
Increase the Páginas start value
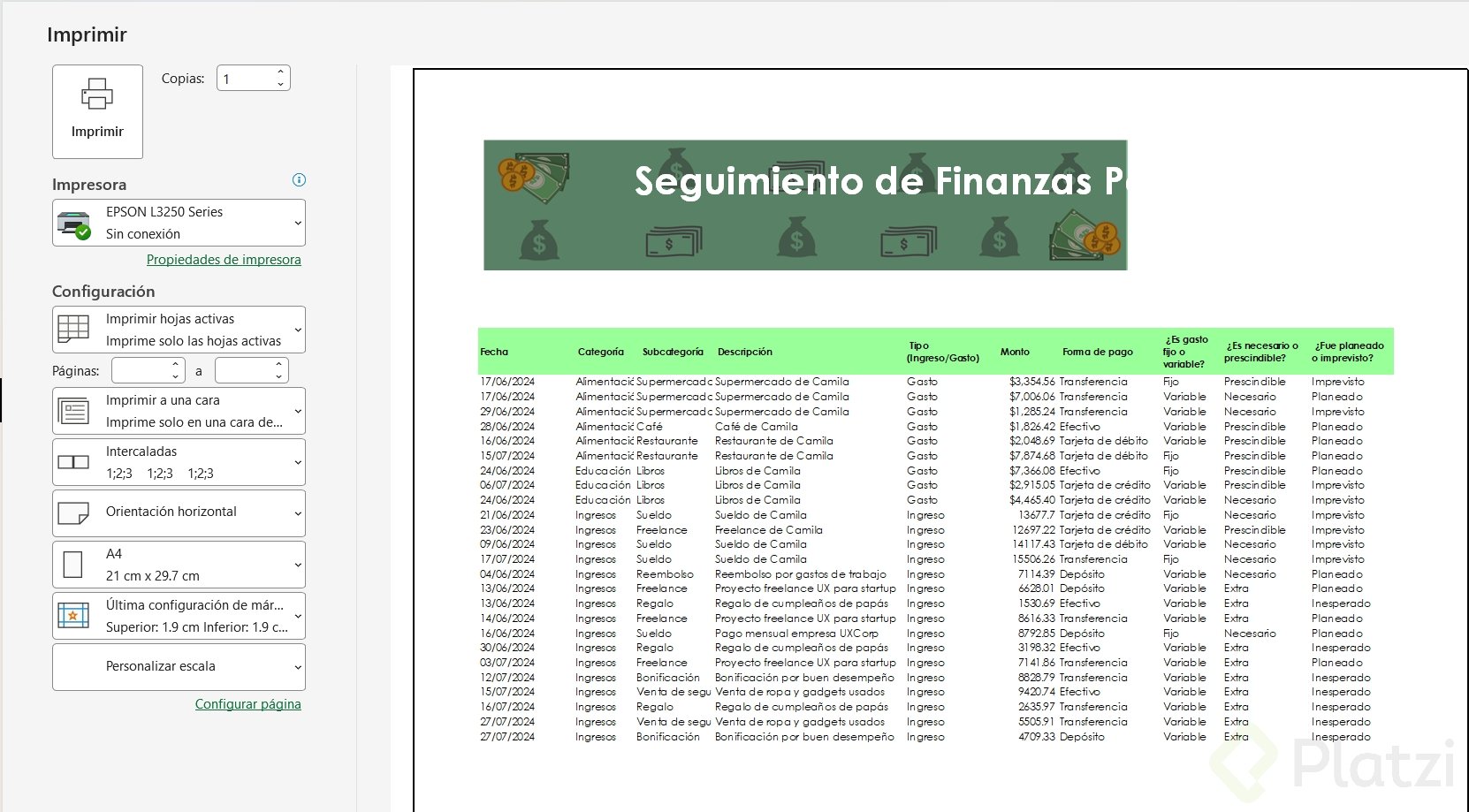click(x=176, y=364)
